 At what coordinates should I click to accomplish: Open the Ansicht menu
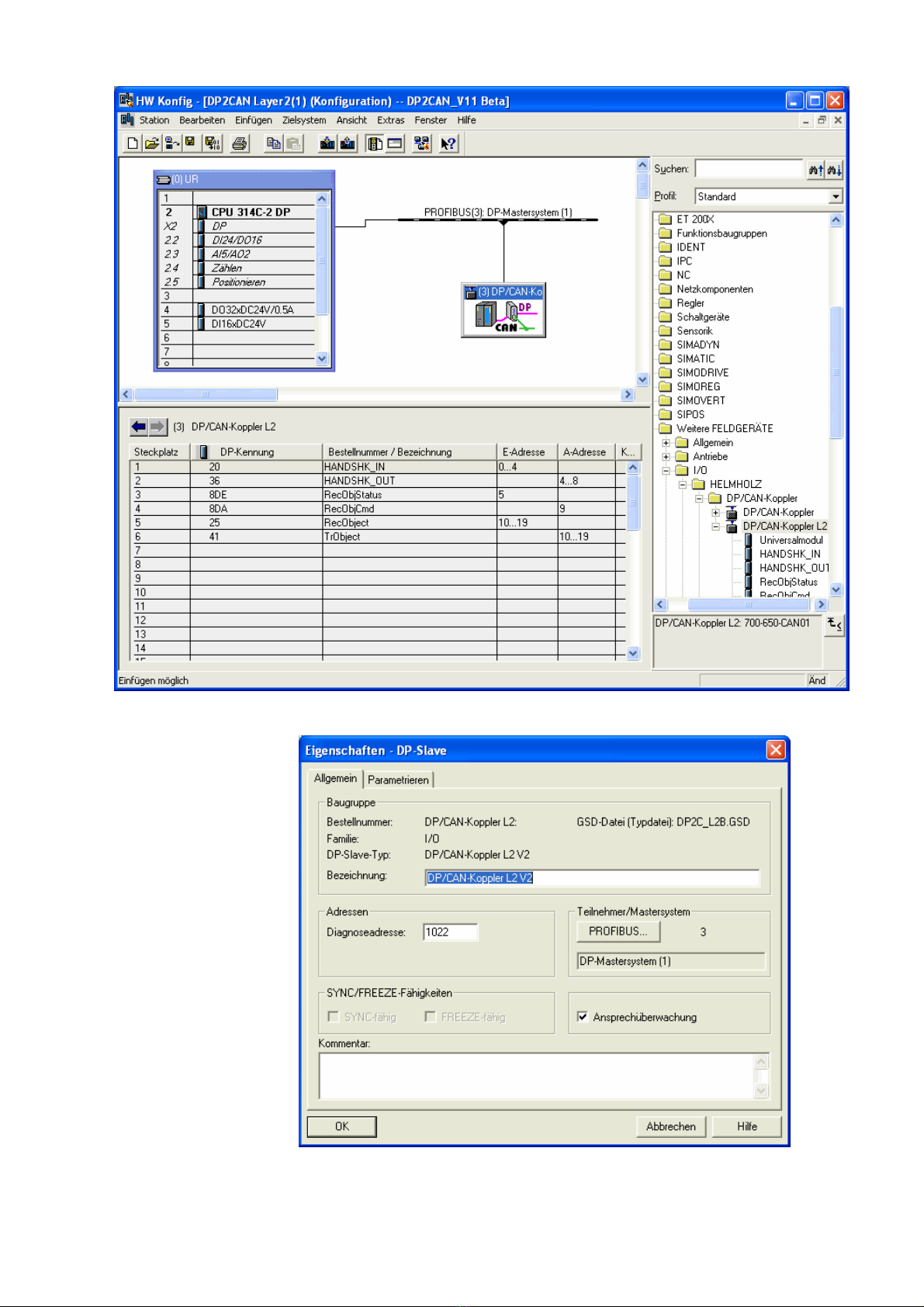pyautogui.click(x=351, y=120)
